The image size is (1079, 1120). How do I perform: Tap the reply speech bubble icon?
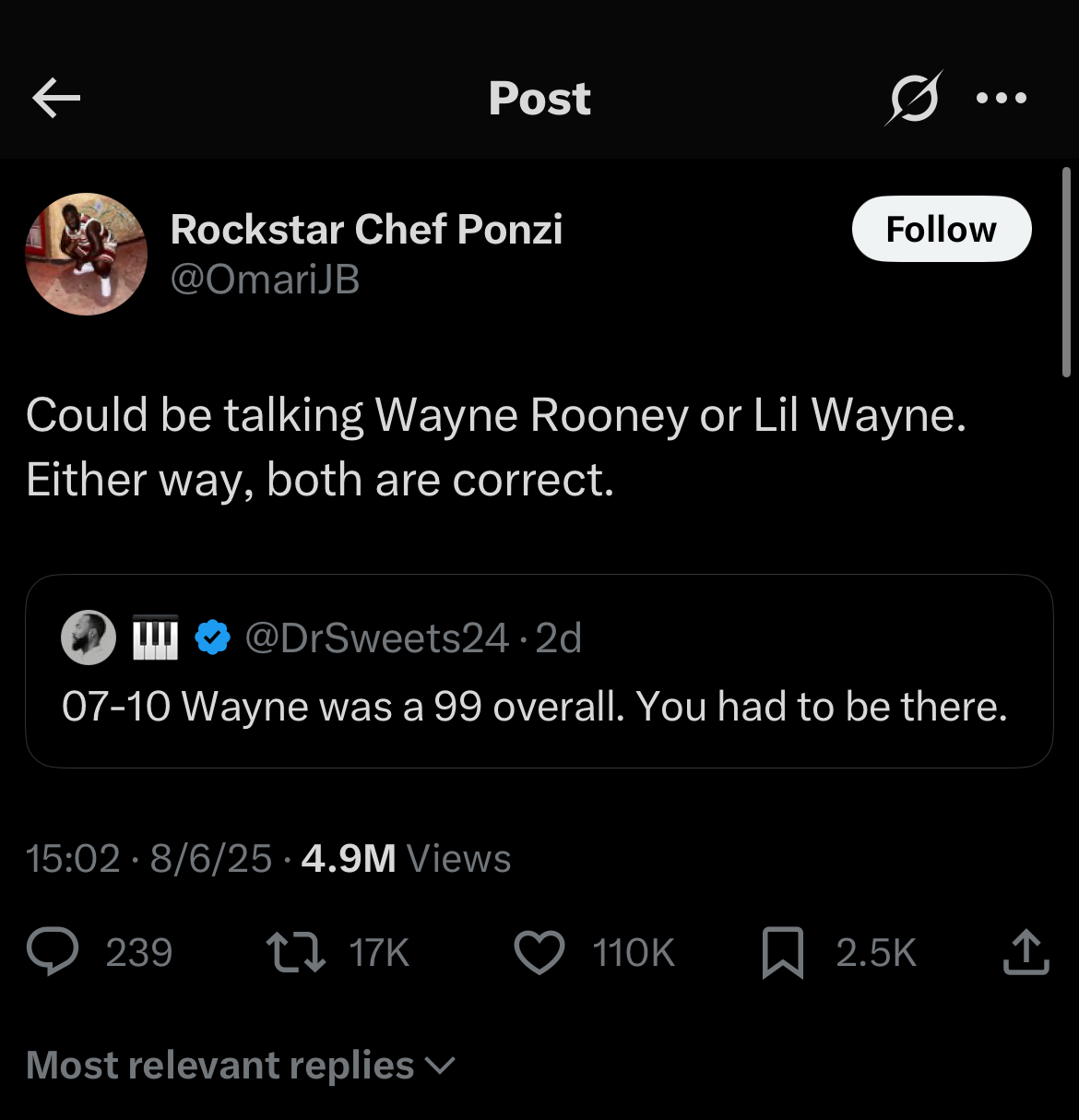(x=53, y=952)
